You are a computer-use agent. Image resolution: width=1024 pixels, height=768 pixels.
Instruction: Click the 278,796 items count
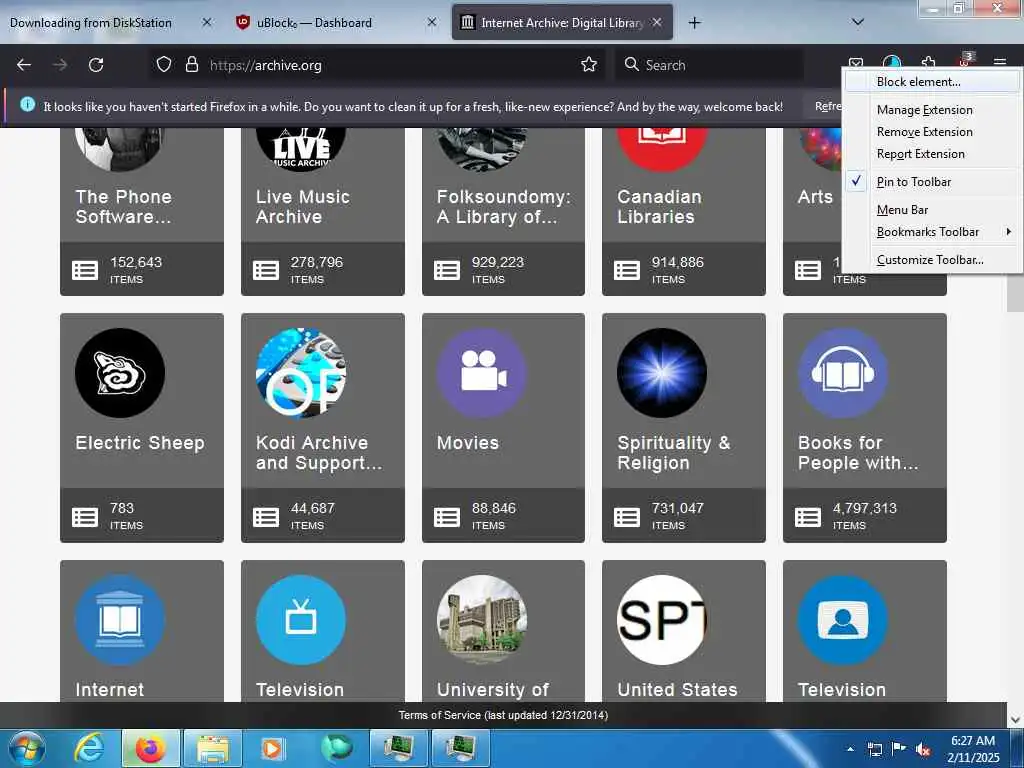coord(317,262)
